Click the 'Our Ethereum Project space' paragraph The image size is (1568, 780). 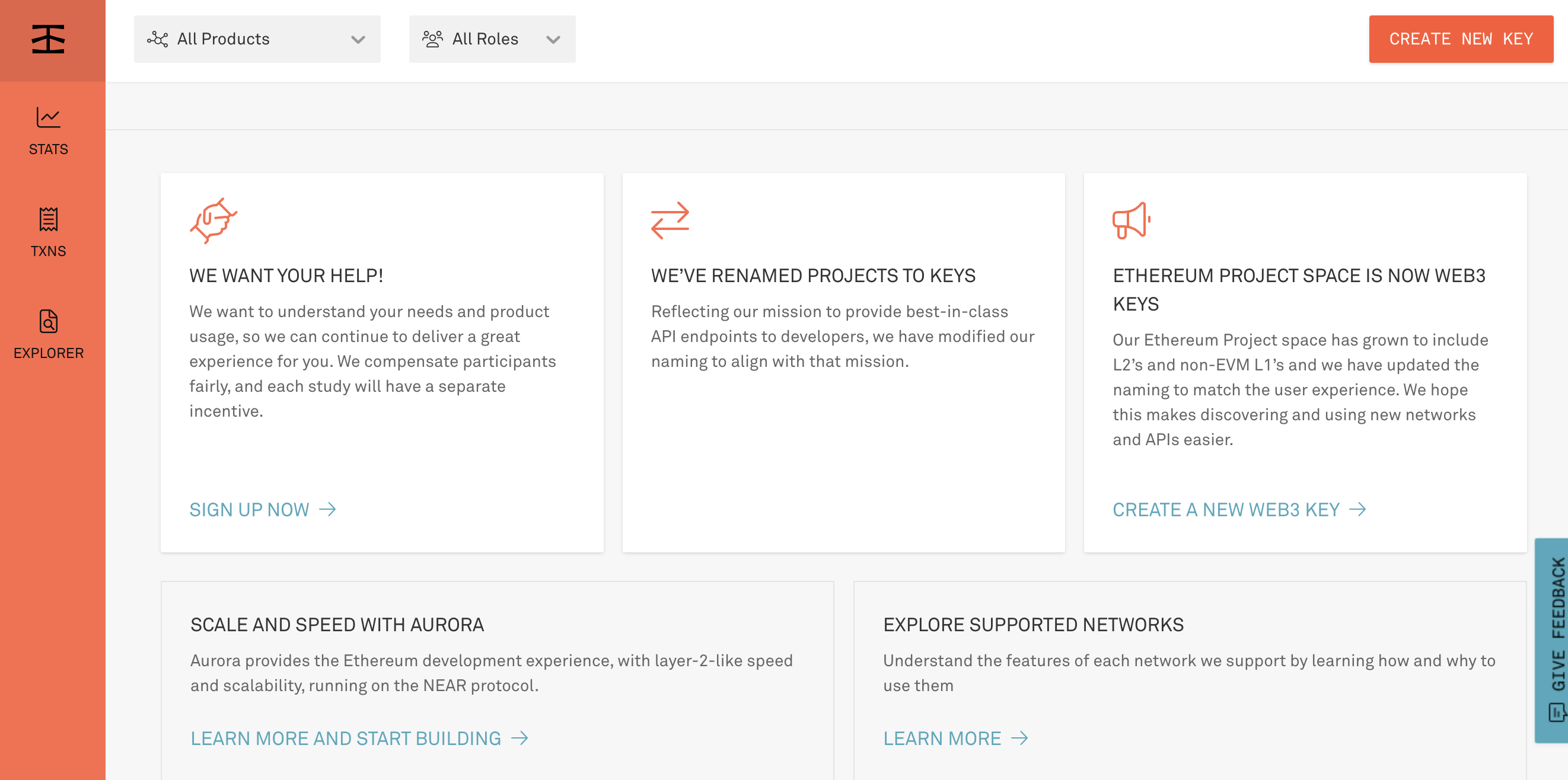point(1300,389)
